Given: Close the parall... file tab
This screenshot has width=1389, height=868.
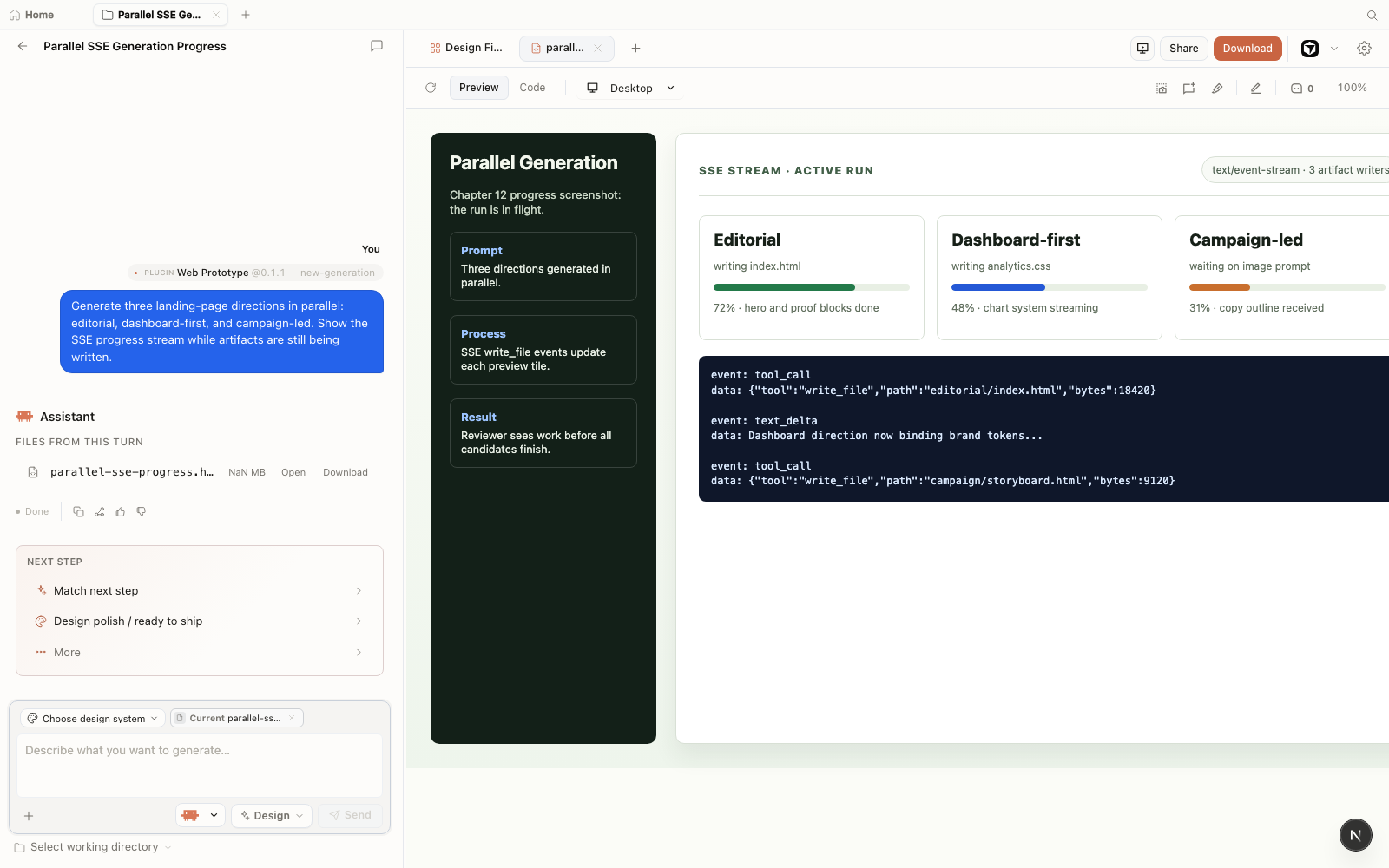Looking at the screenshot, I should point(597,49).
